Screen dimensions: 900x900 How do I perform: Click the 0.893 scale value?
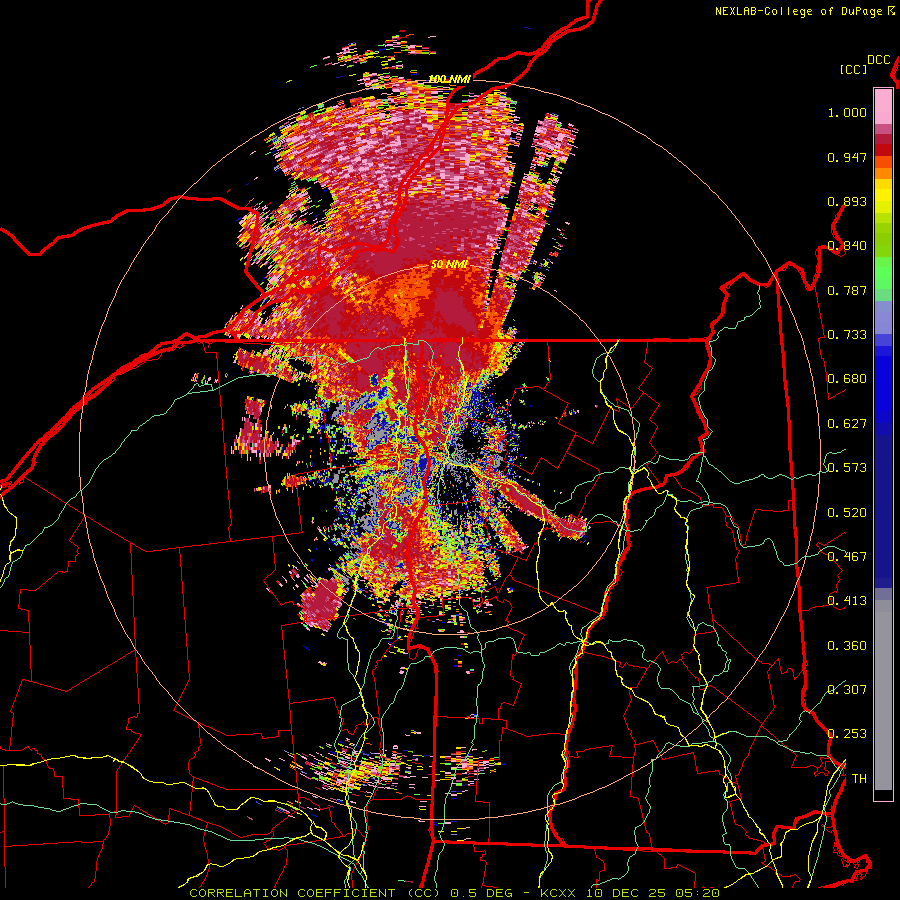[847, 201]
